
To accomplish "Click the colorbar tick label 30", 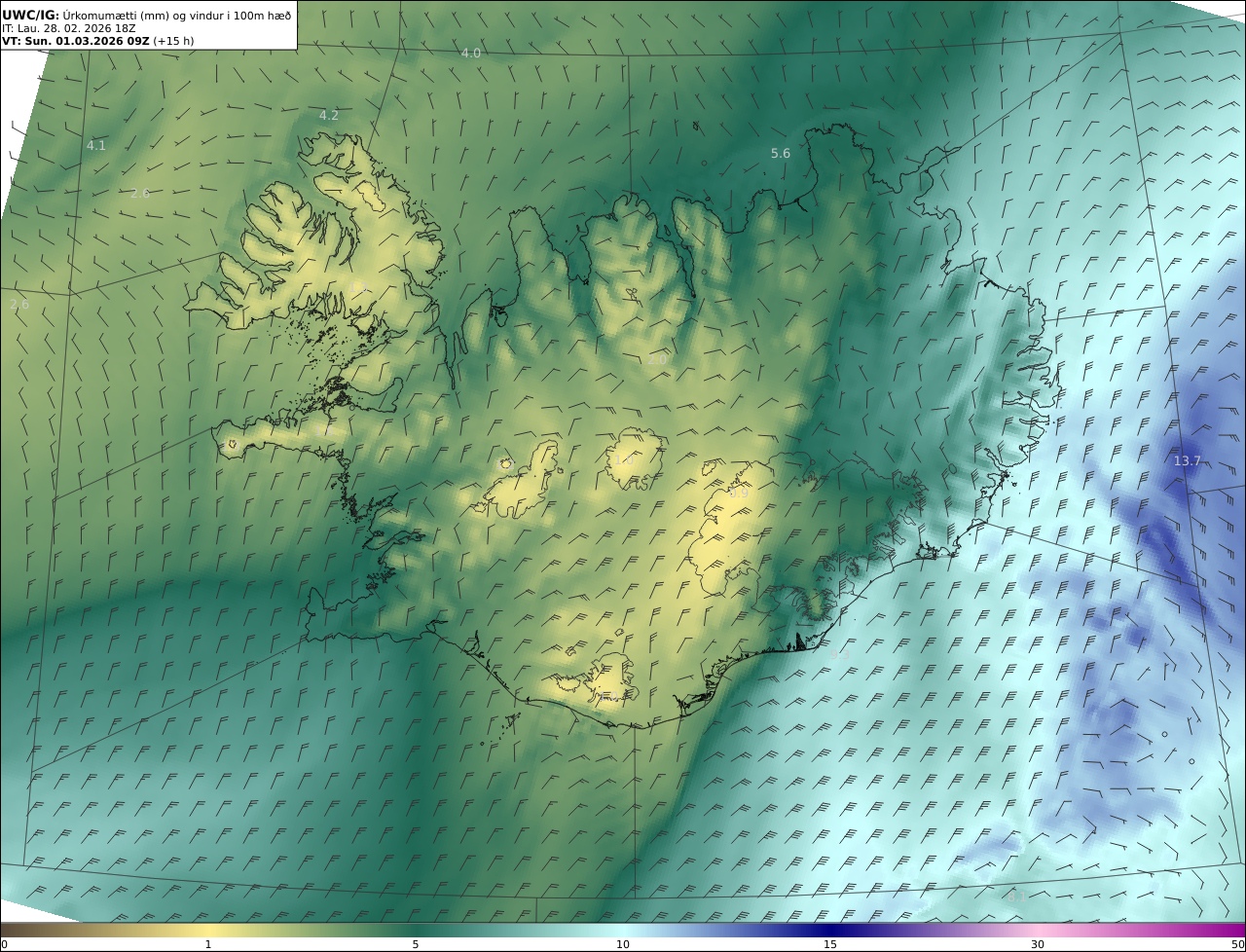I will click(1038, 944).
